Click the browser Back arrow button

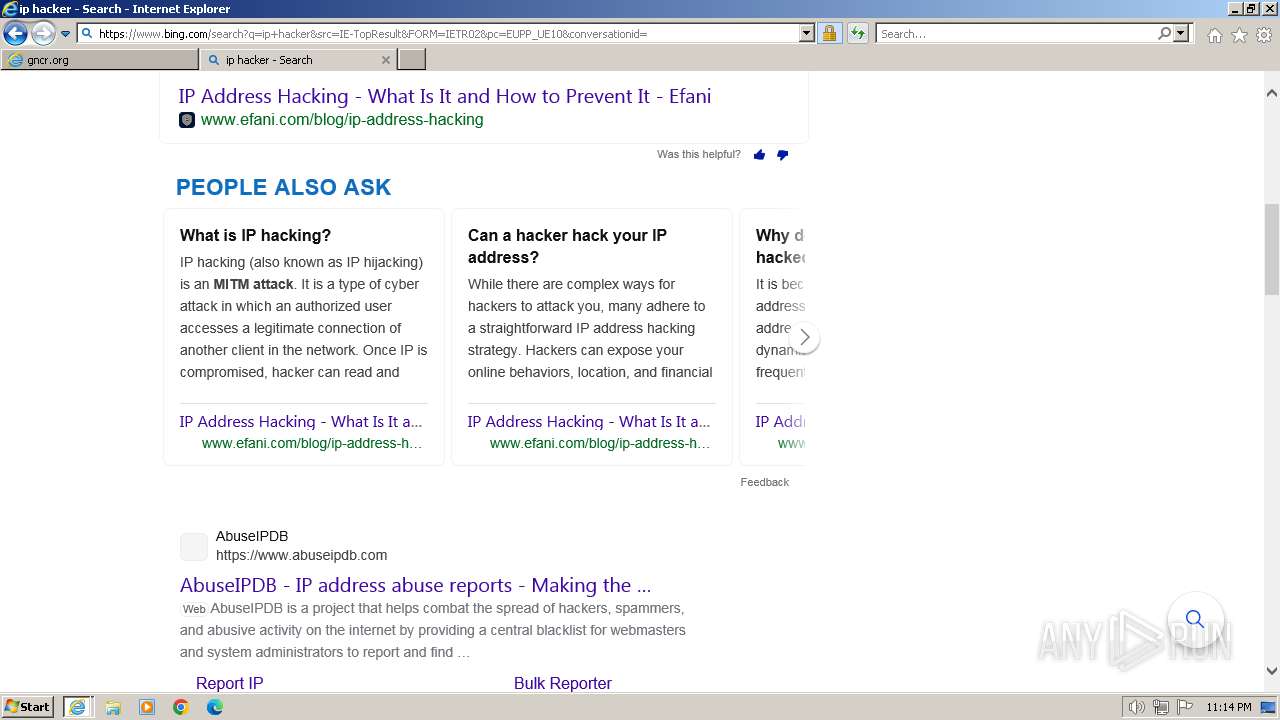point(15,34)
